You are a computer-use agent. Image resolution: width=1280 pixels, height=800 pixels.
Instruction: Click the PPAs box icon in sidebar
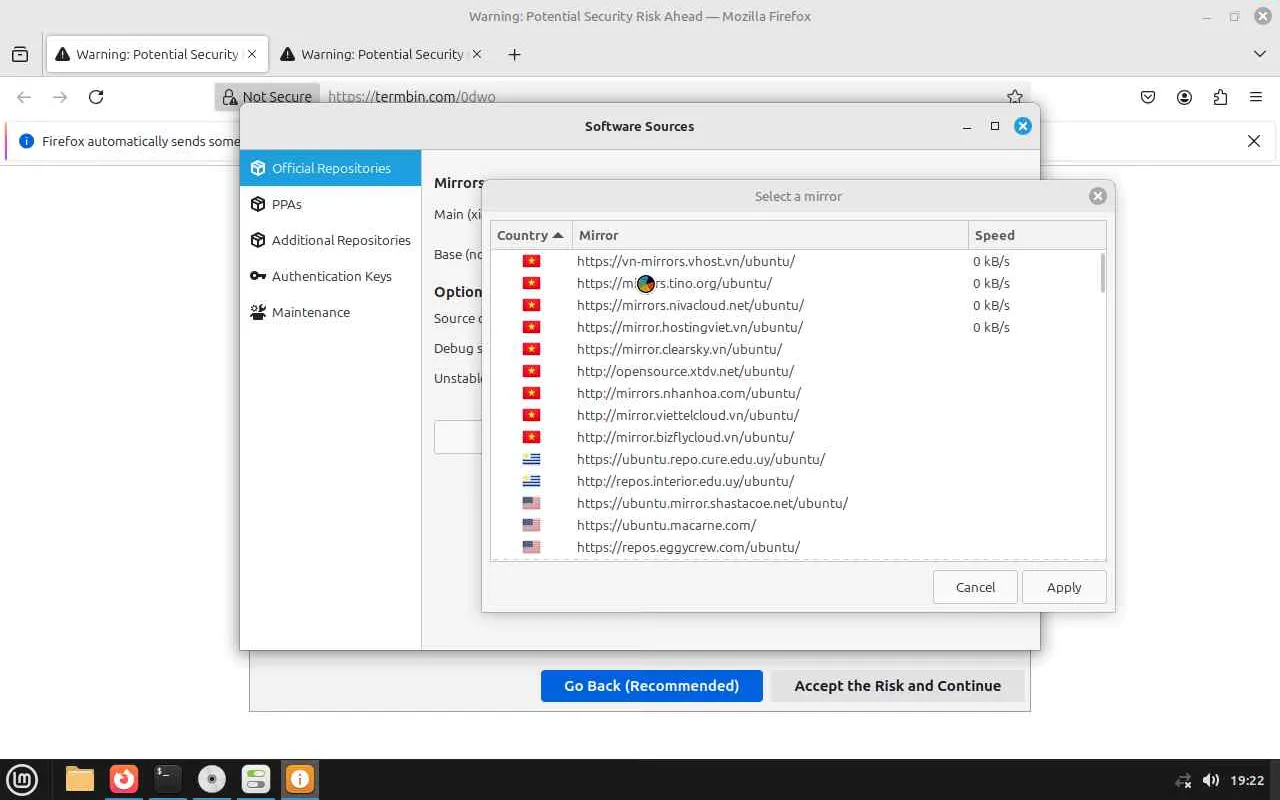coord(258,204)
